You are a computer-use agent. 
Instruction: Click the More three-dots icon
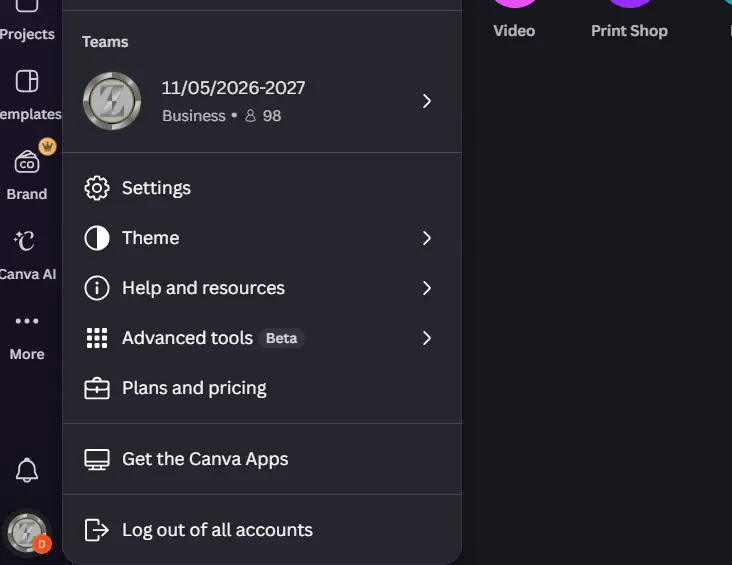27,321
